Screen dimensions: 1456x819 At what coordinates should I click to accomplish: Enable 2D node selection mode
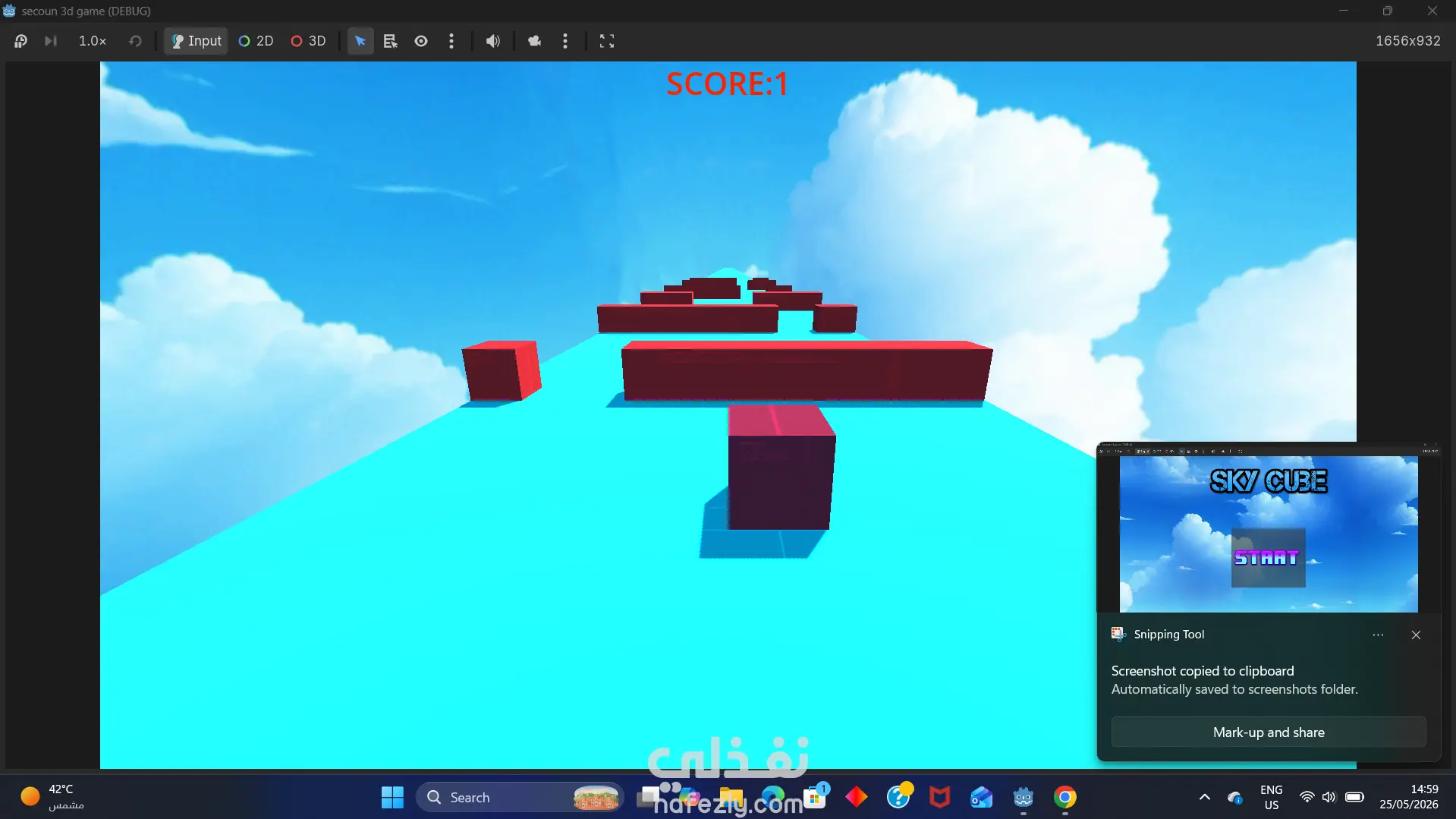256,41
